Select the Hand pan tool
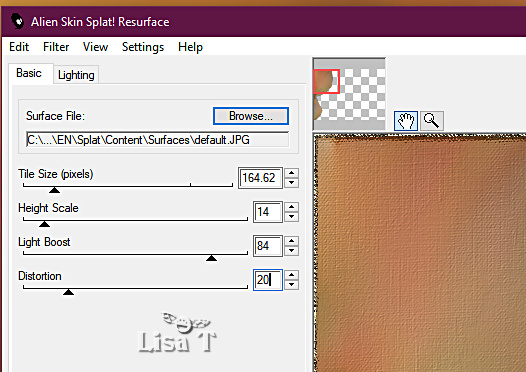Screen dimensions: 526x372 406,121
